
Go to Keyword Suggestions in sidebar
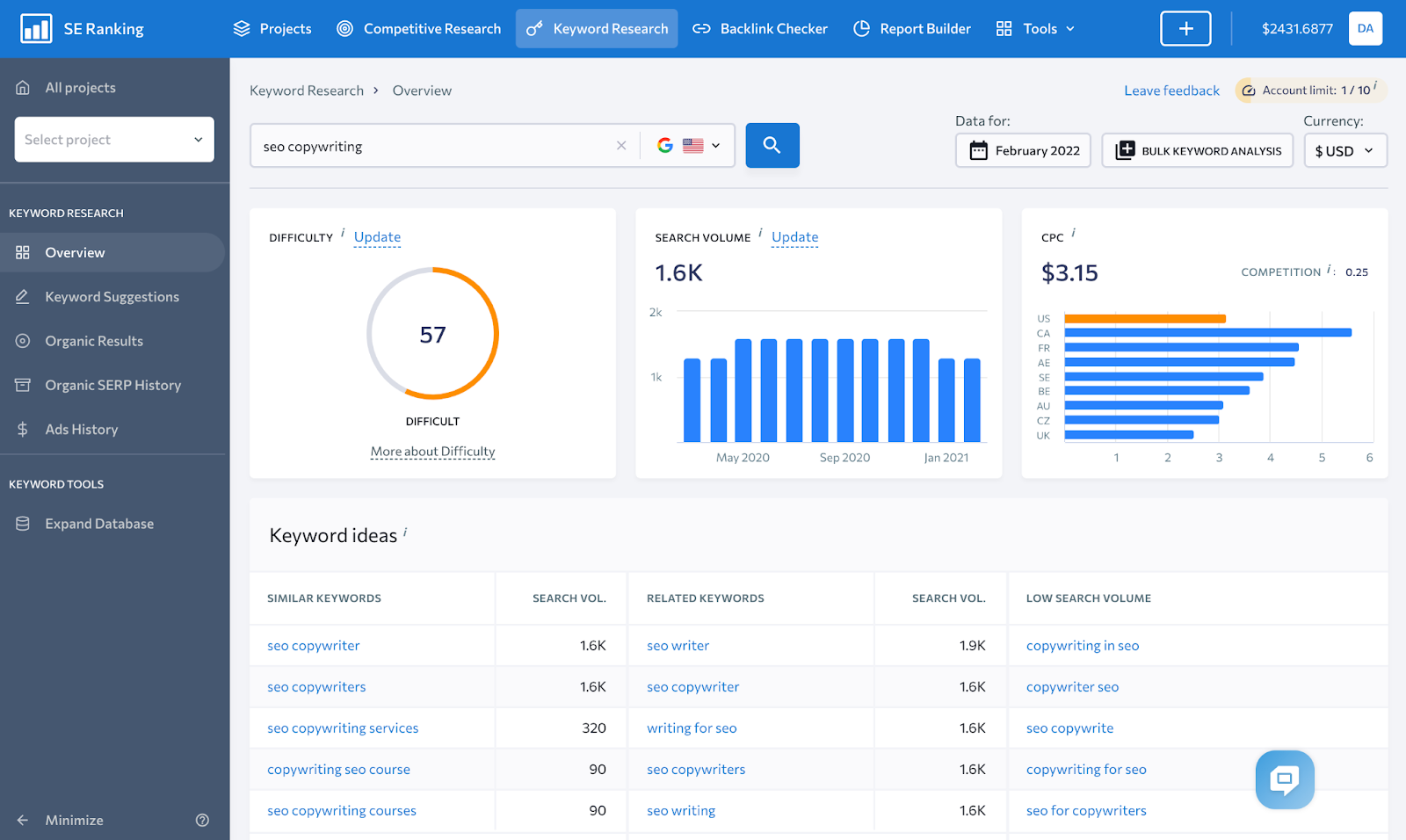tap(112, 297)
